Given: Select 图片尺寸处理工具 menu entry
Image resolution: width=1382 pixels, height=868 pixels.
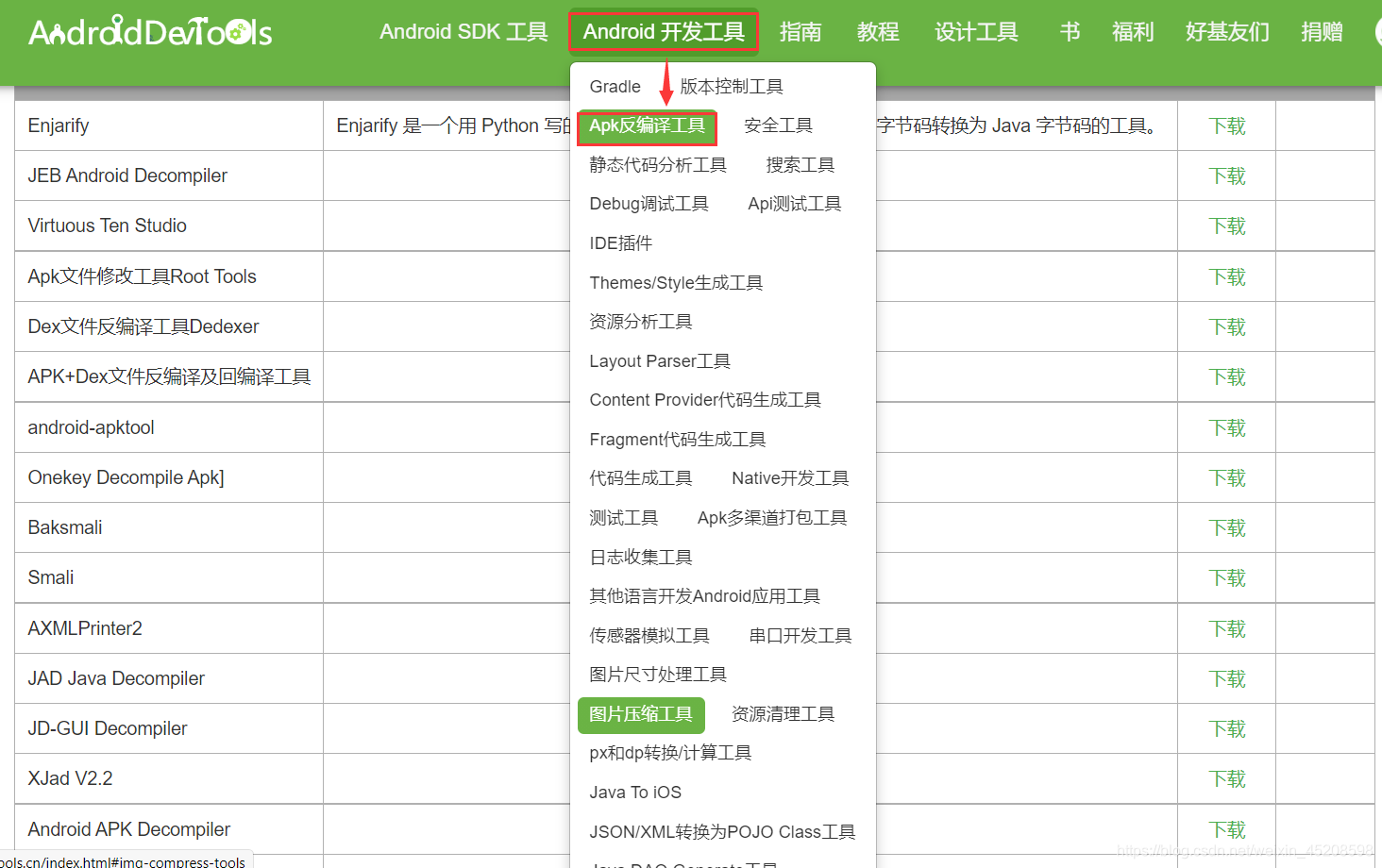Looking at the screenshot, I should click(x=658, y=675).
